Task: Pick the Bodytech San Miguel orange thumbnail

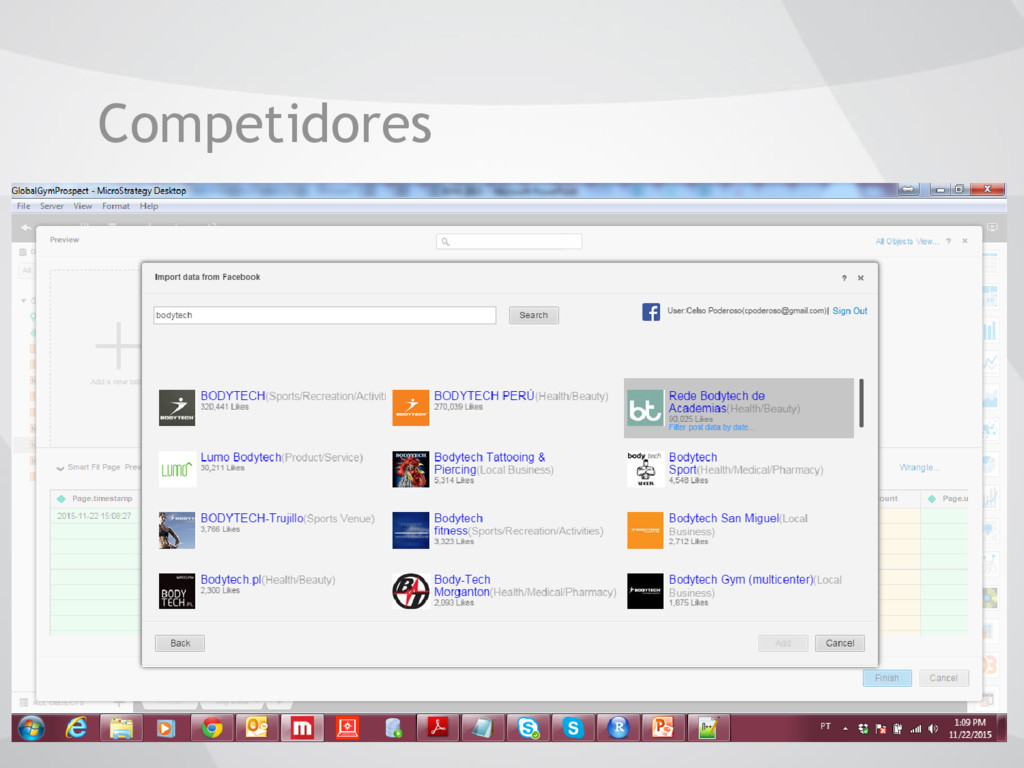Action: pyautogui.click(x=645, y=530)
